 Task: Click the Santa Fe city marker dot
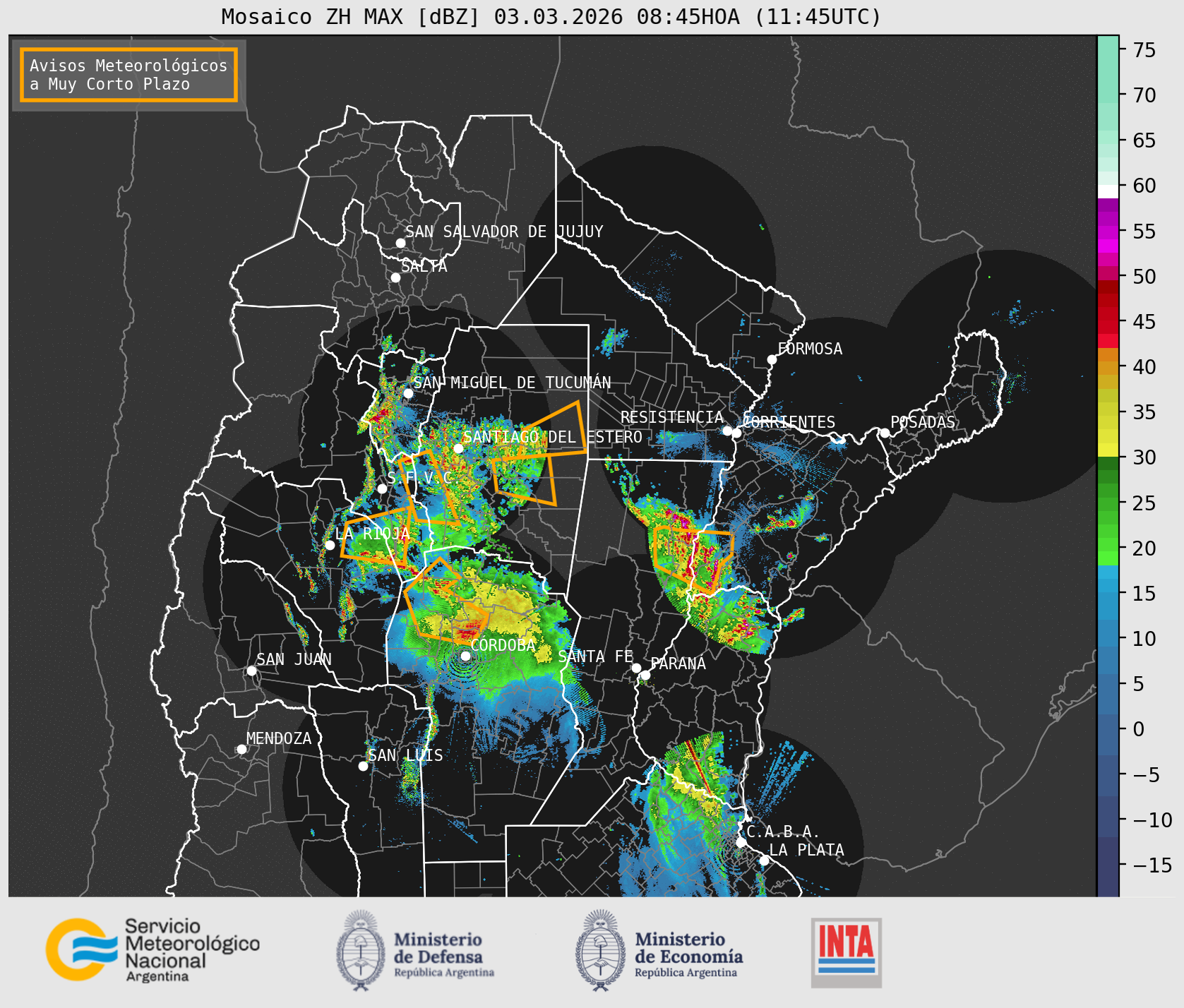[x=636, y=668]
